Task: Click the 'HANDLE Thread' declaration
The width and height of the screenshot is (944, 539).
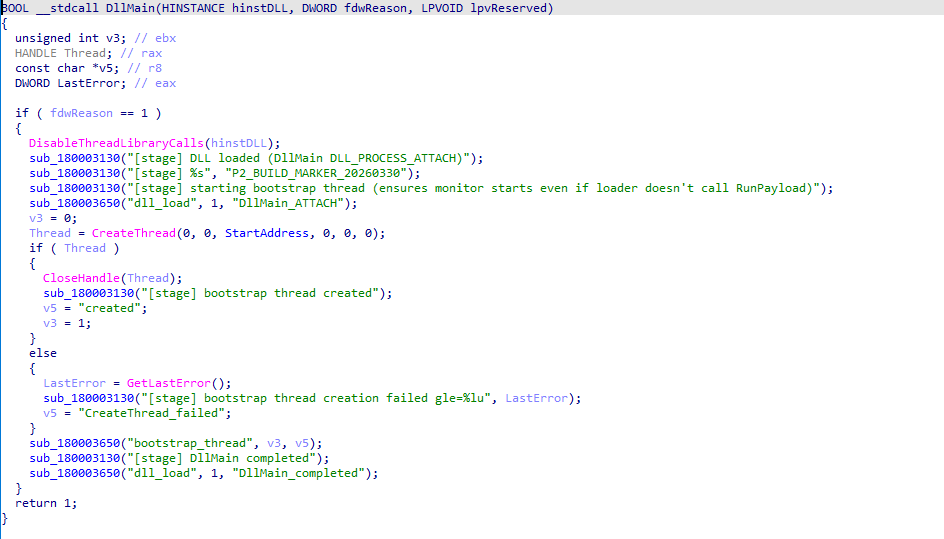Action: click(x=63, y=53)
